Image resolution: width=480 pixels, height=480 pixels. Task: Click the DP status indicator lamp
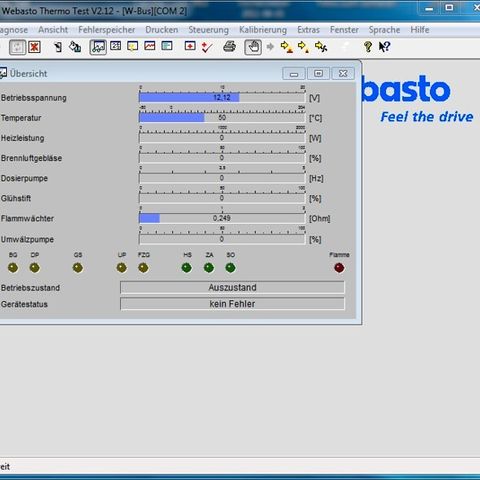(x=35, y=268)
